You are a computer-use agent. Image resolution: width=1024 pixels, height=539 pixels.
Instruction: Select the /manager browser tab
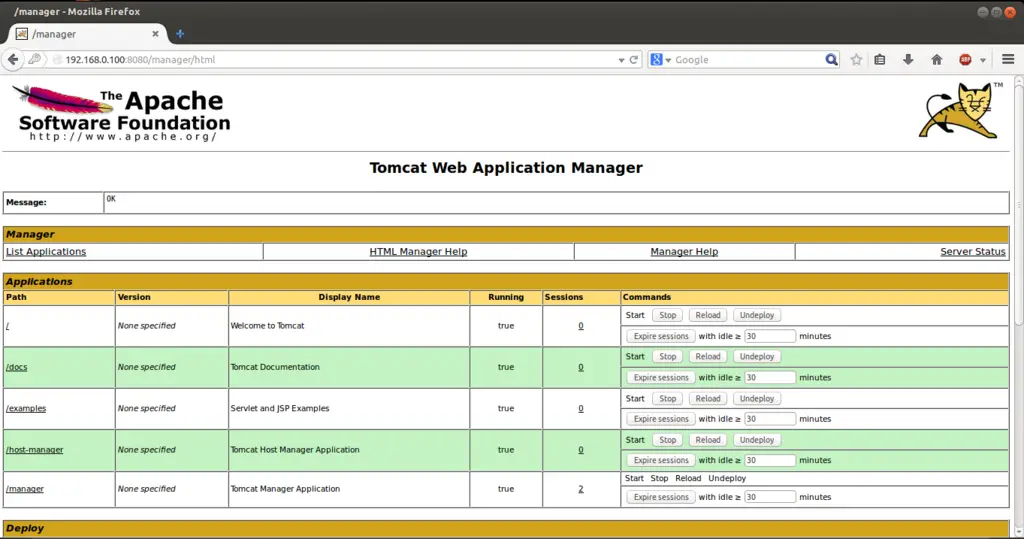point(88,34)
